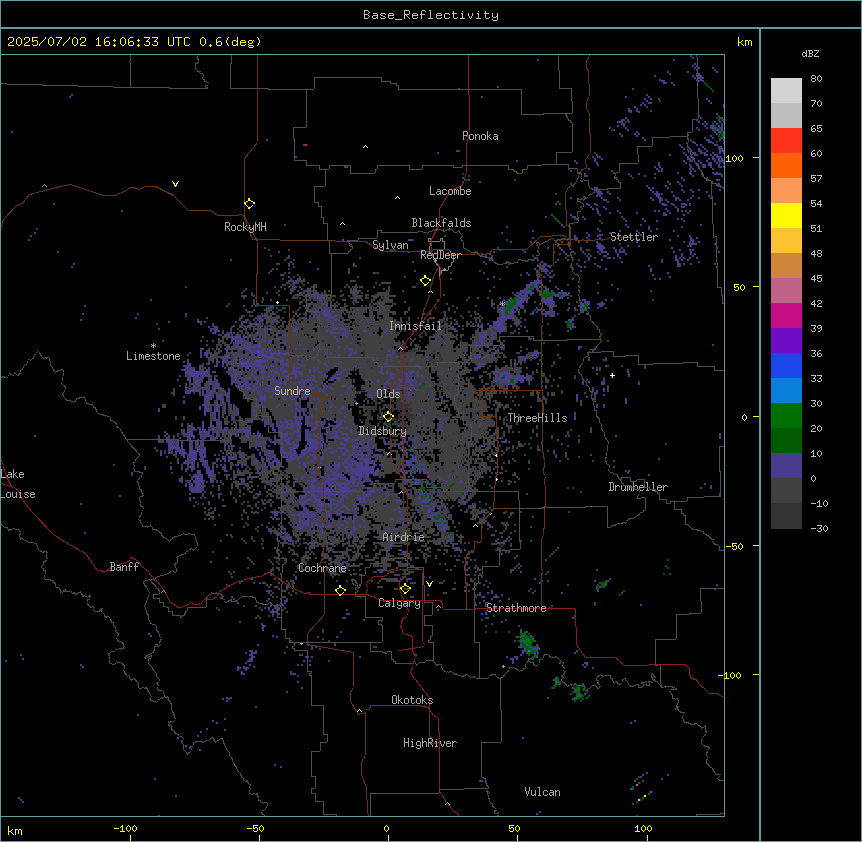
Task: Click the -50 tick on the vertical axis
Action: (734, 546)
